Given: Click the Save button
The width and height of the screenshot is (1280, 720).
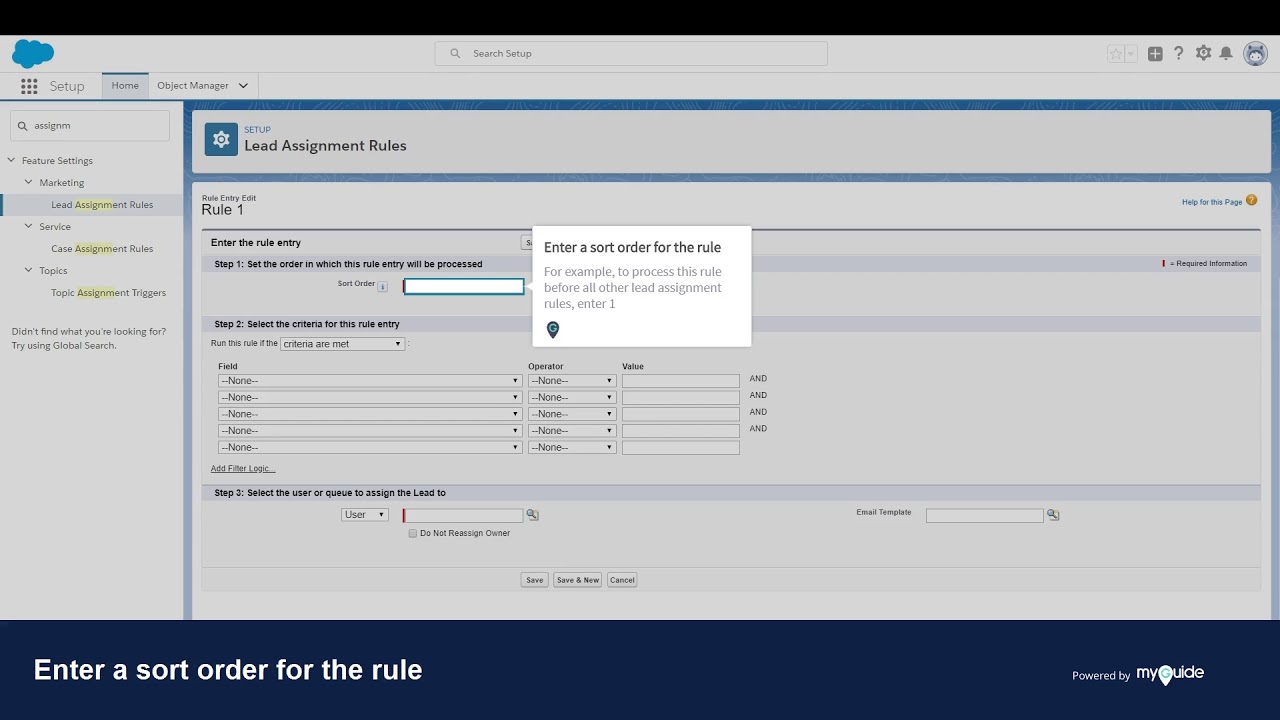Looking at the screenshot, I should [535, 580].
